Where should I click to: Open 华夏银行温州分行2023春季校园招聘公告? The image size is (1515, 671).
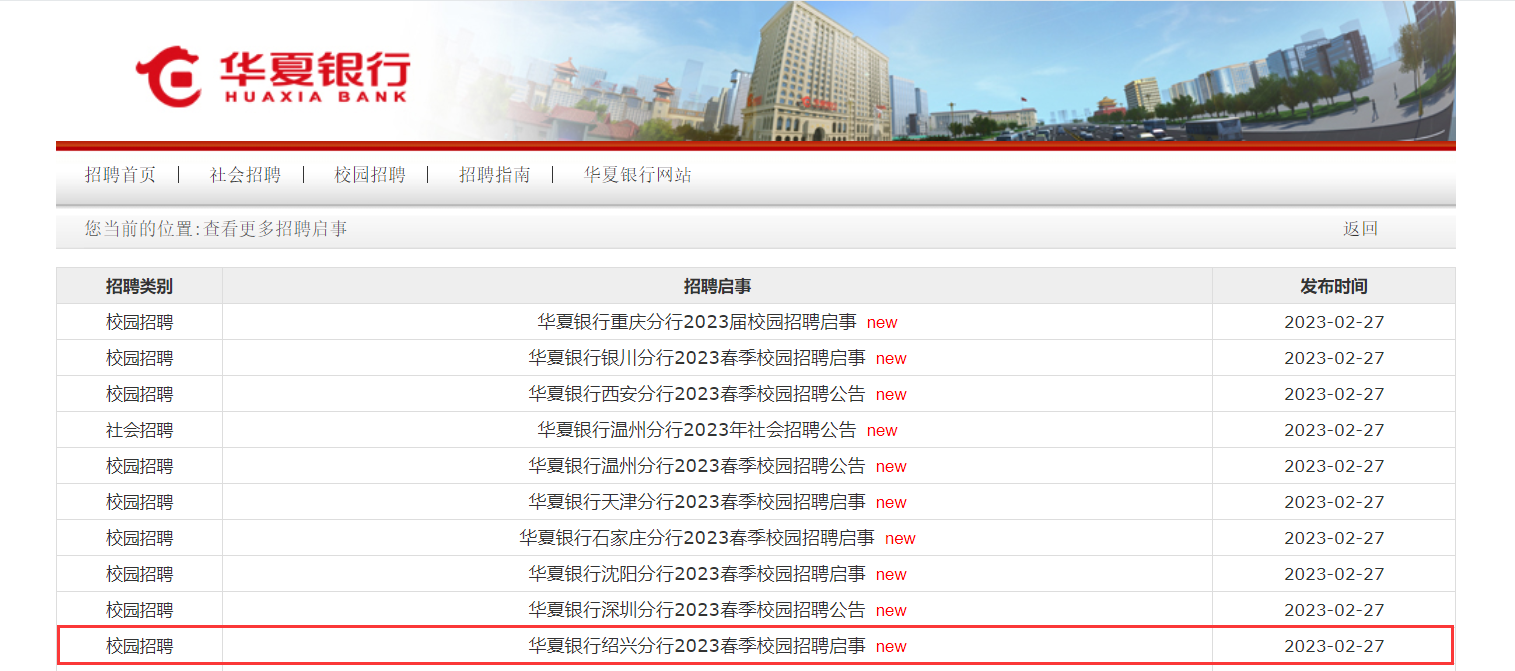pos(697,466)
